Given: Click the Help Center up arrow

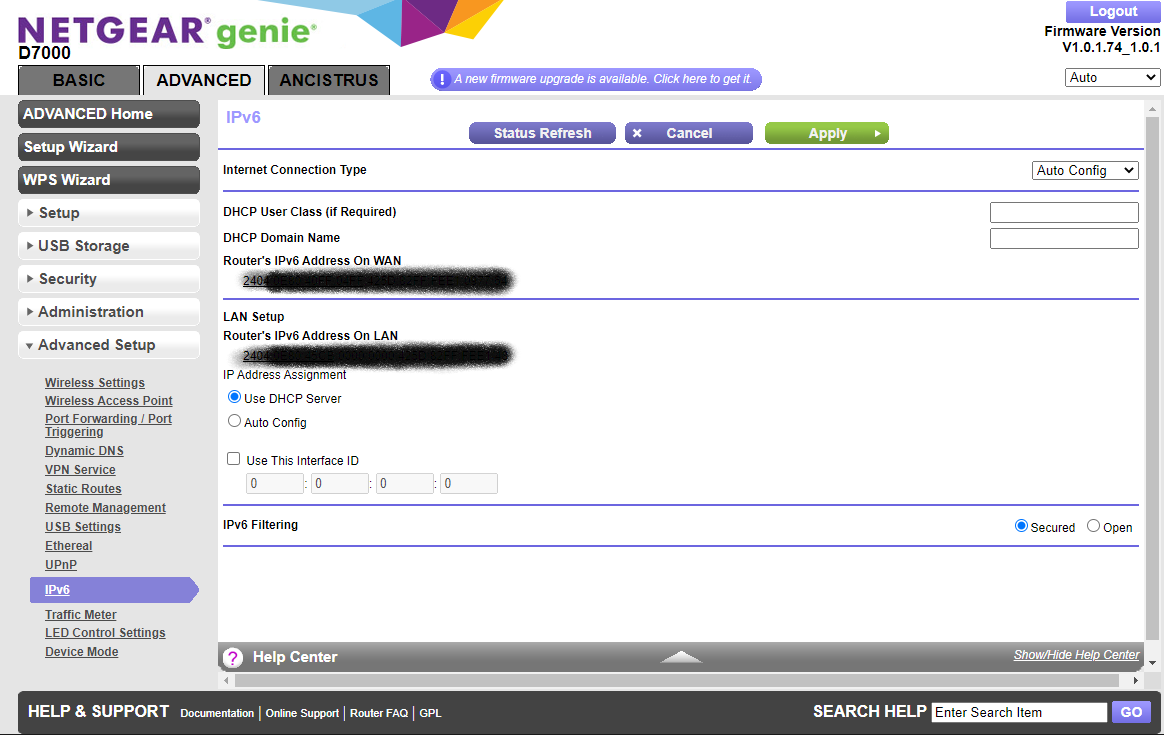Looking at the screenshot, I should point(681,657).
